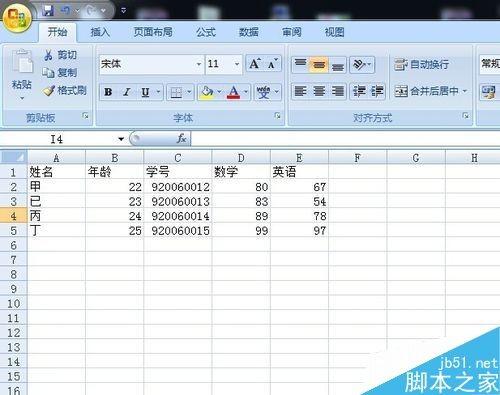Apply red font color

233,92
